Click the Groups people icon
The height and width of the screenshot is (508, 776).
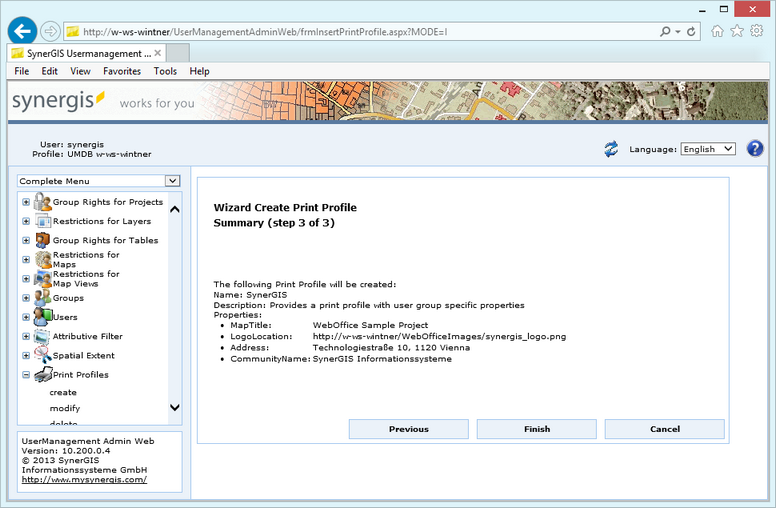pos(42,298)
